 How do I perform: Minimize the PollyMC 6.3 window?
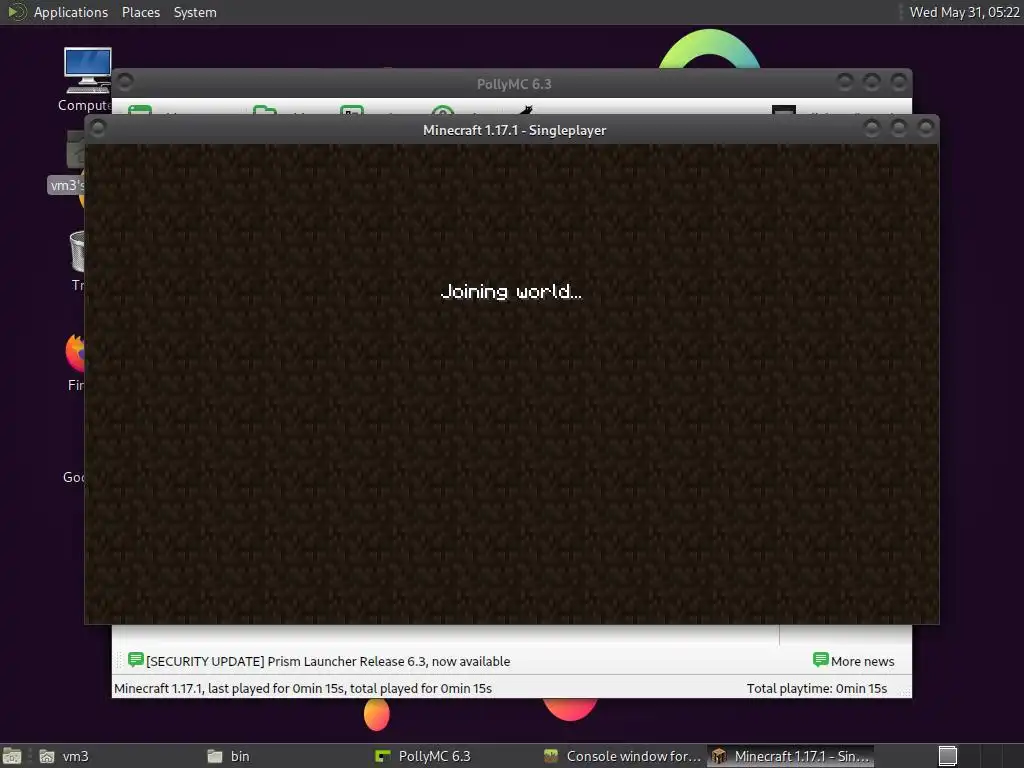click(x=844, y=82)
